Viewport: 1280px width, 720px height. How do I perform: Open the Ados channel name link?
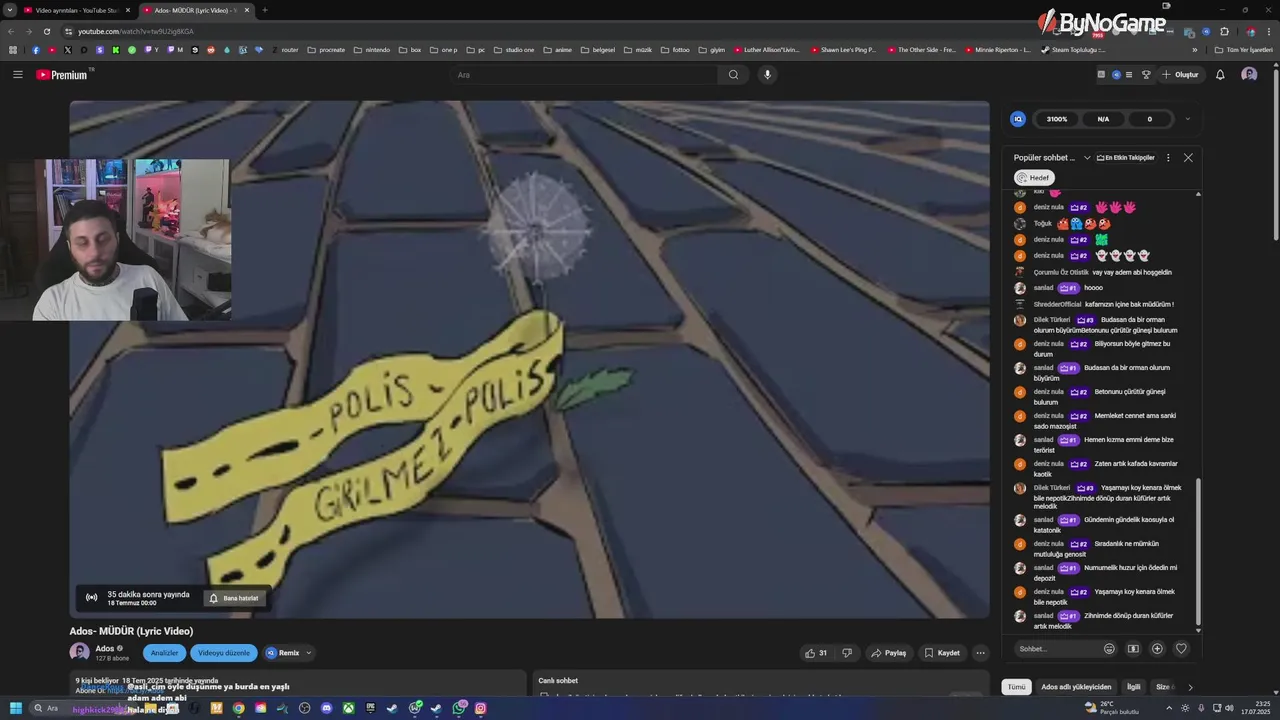(x=105, y=648)
